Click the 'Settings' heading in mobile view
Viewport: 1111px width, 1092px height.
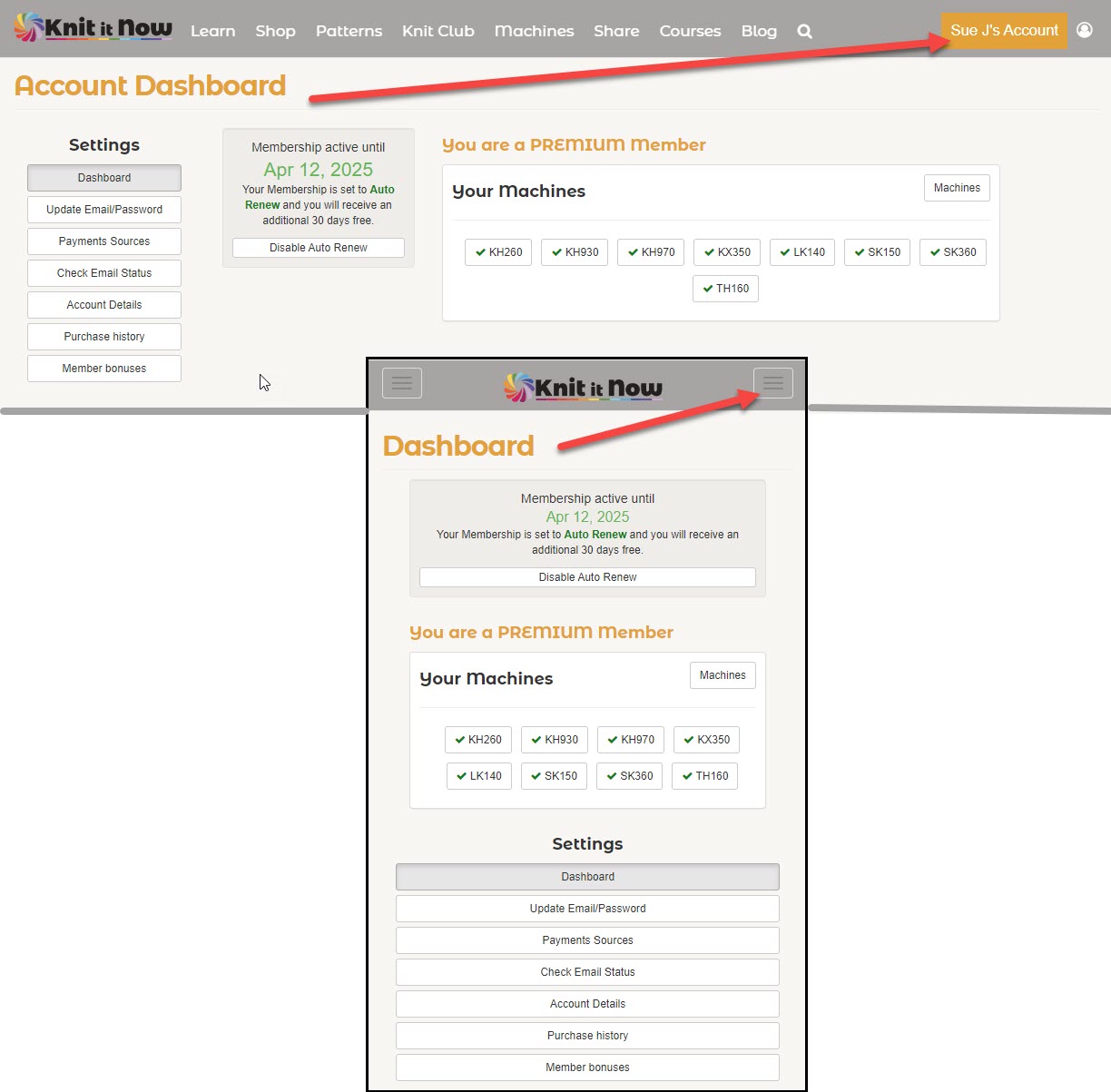click(587, 844)
